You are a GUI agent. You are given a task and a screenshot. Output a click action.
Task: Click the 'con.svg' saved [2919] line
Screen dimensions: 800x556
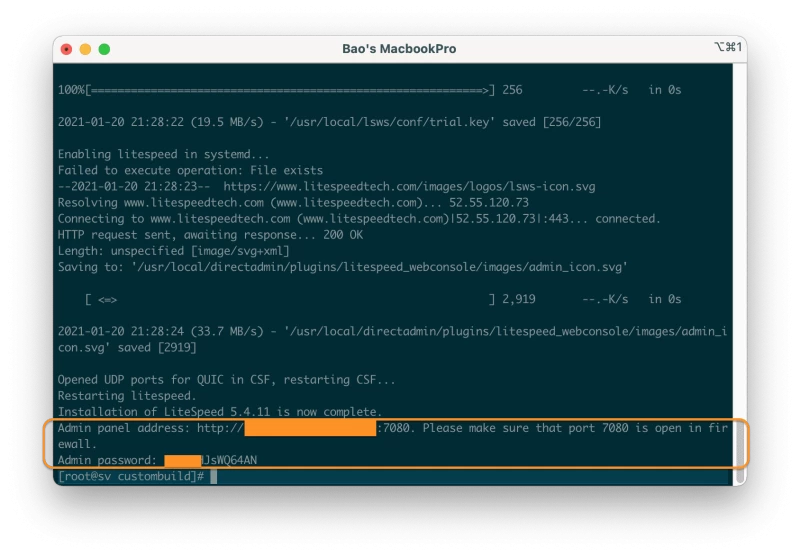(x=127, y=348)
